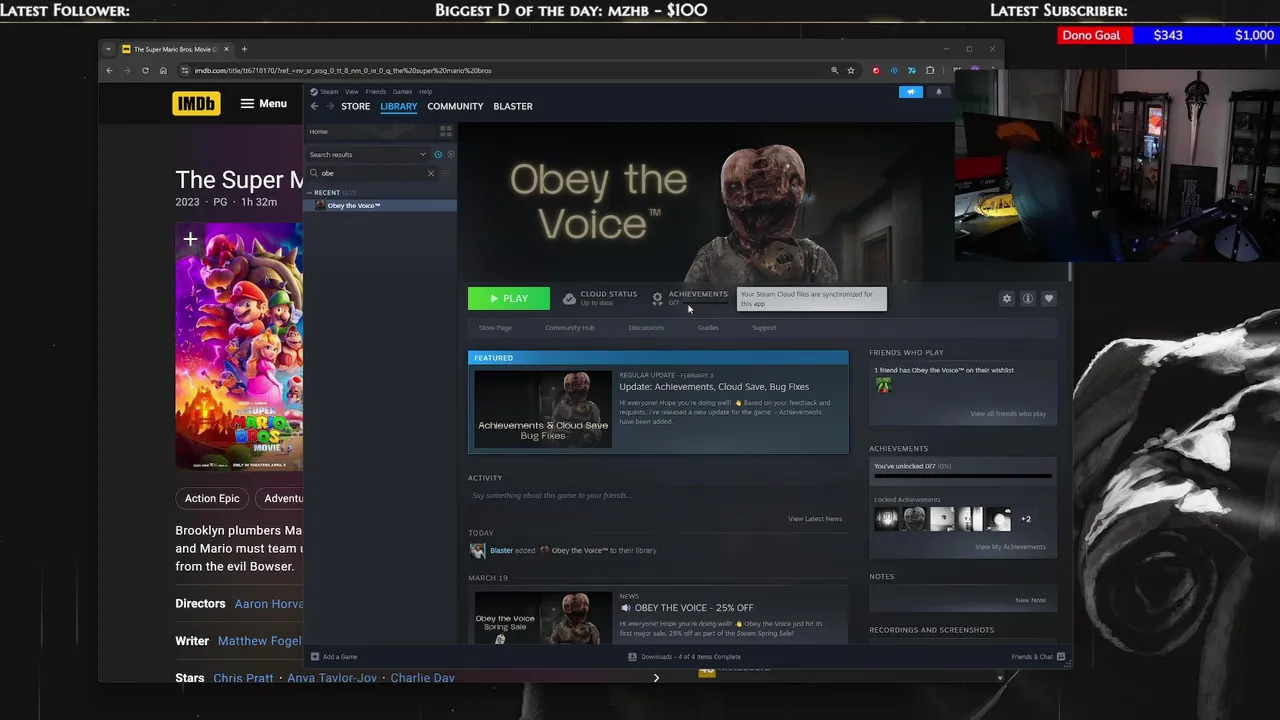This screenshot has width=1280, height=720.
Task: Open a new browser tab with plus
Action: [x=244, y=49]
